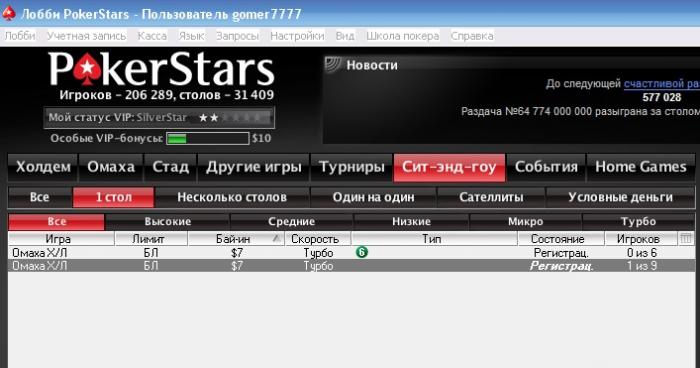This screenshot has width=700, height=368.
Task: Open the Лобби menu
Action: point(20,36)
